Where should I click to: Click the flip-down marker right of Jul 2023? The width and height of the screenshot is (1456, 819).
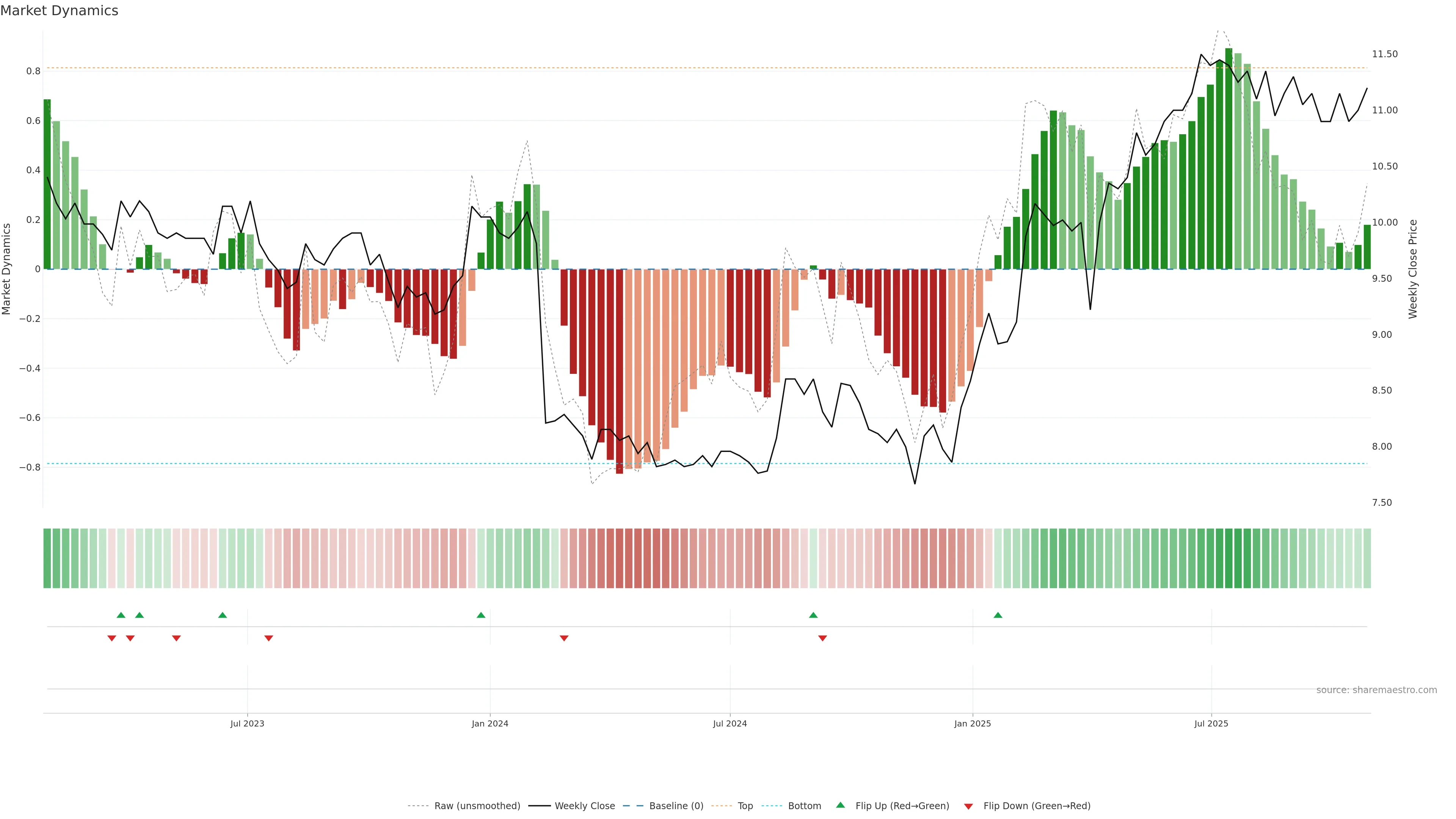coord(268,638)
